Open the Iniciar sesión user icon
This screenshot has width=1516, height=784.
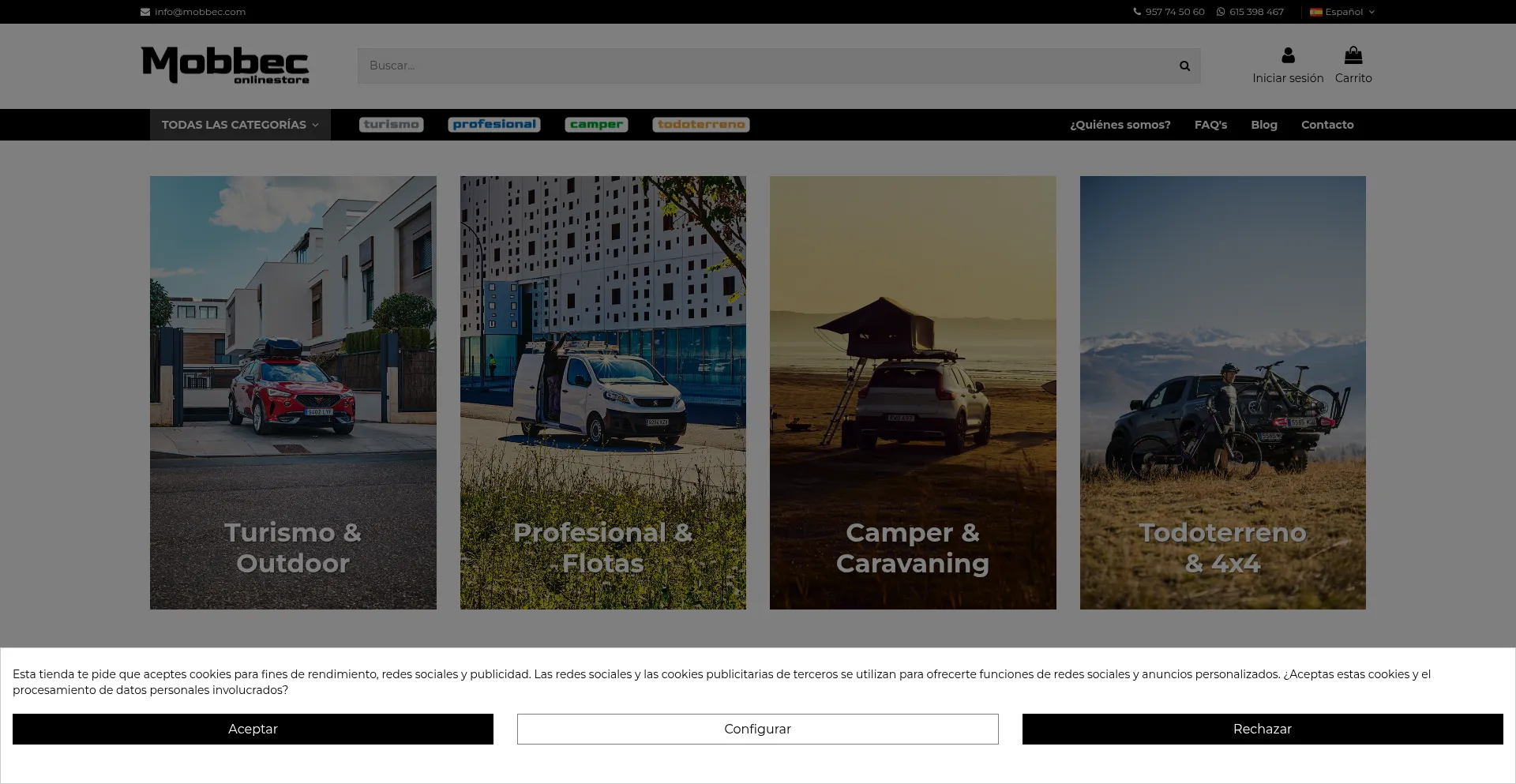[1288, 55]
